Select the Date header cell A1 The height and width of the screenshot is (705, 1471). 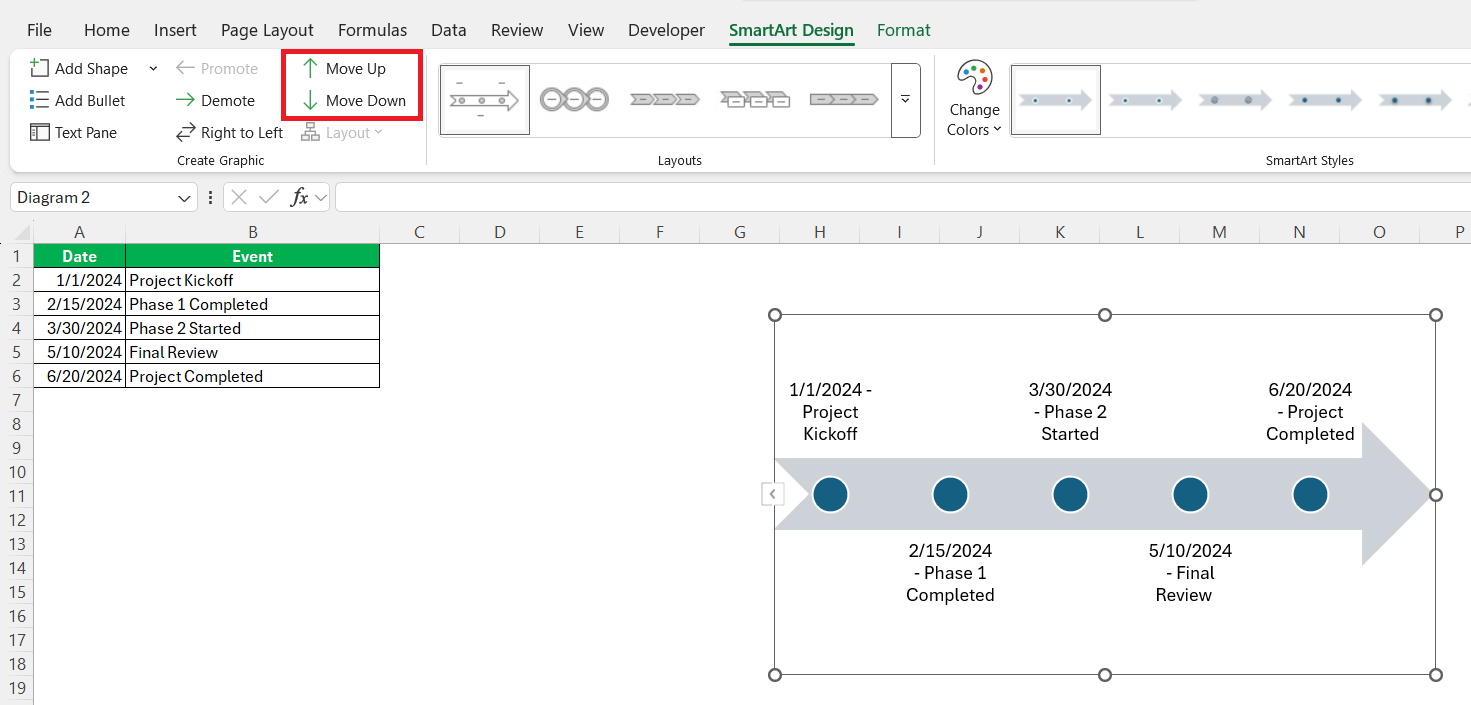(x=79, y=256)
